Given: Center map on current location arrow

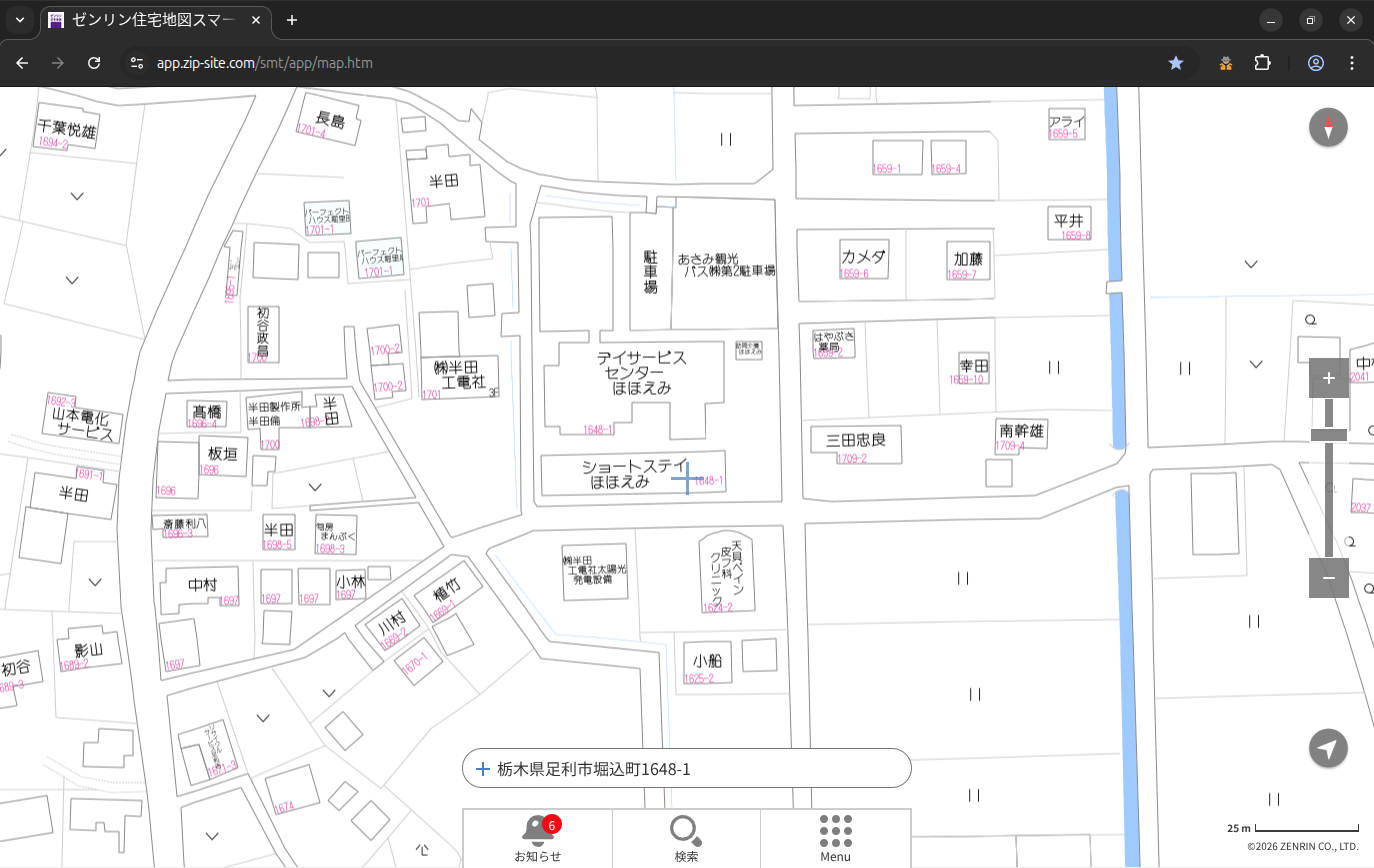Looking at the screenshot, I should [x=1328, y=749].
